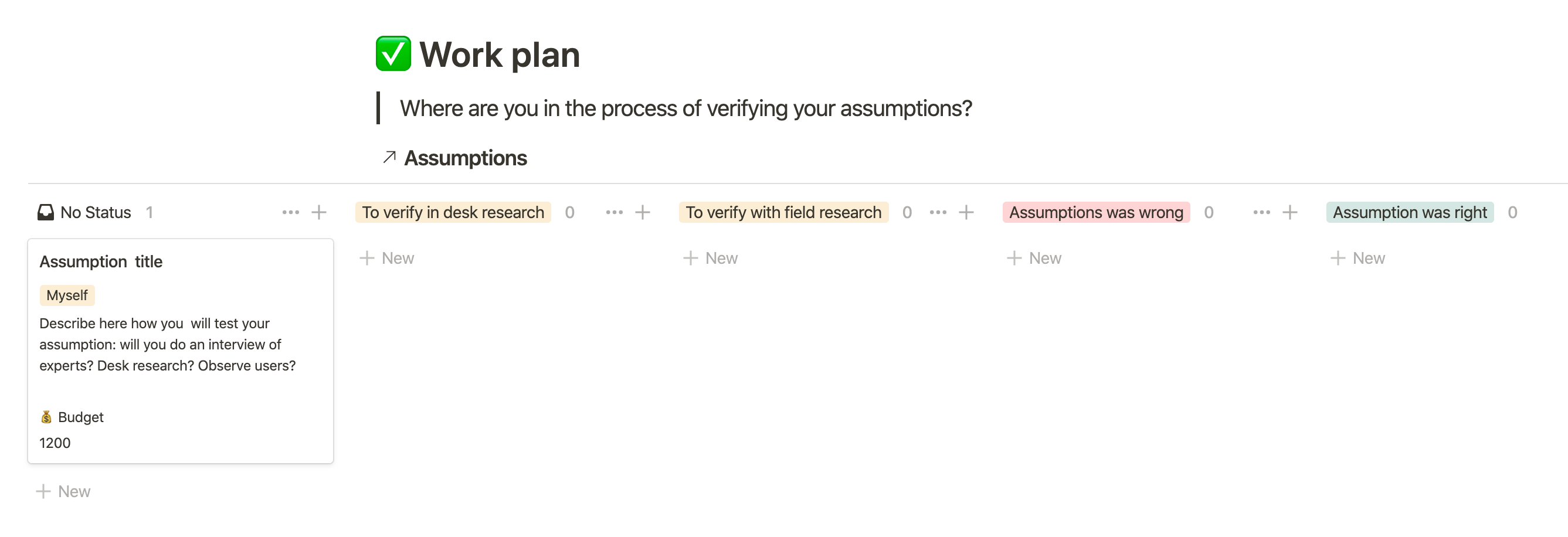Add new card below the Assumption title card
This screenshot has width=1568, height=537.
coord(63,491)
